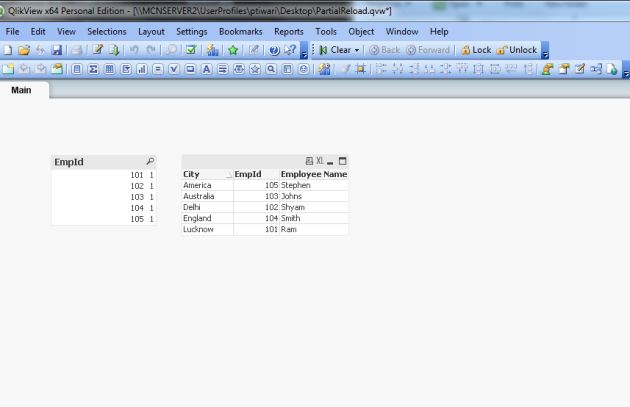
Task: Click the Forward navigation button
Action: (x=428, y=50)
